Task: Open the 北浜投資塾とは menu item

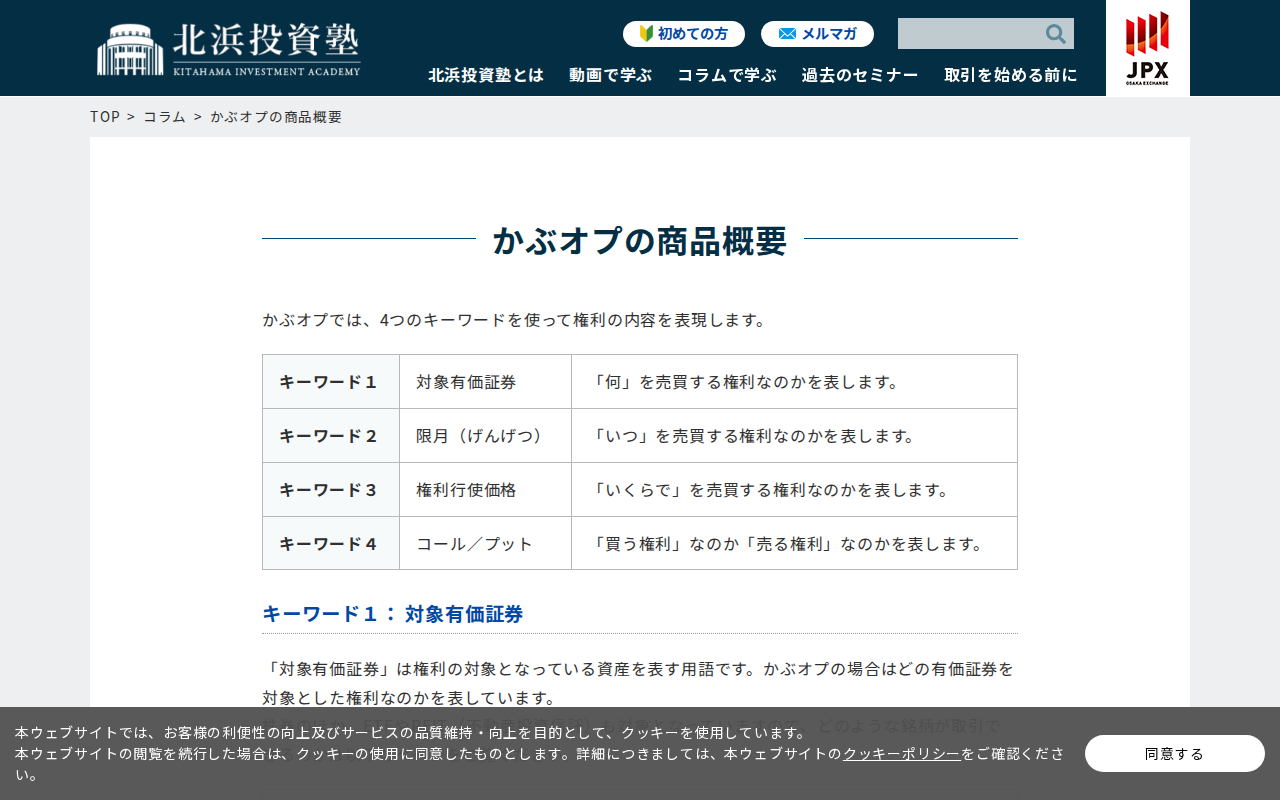Action: 486,75
